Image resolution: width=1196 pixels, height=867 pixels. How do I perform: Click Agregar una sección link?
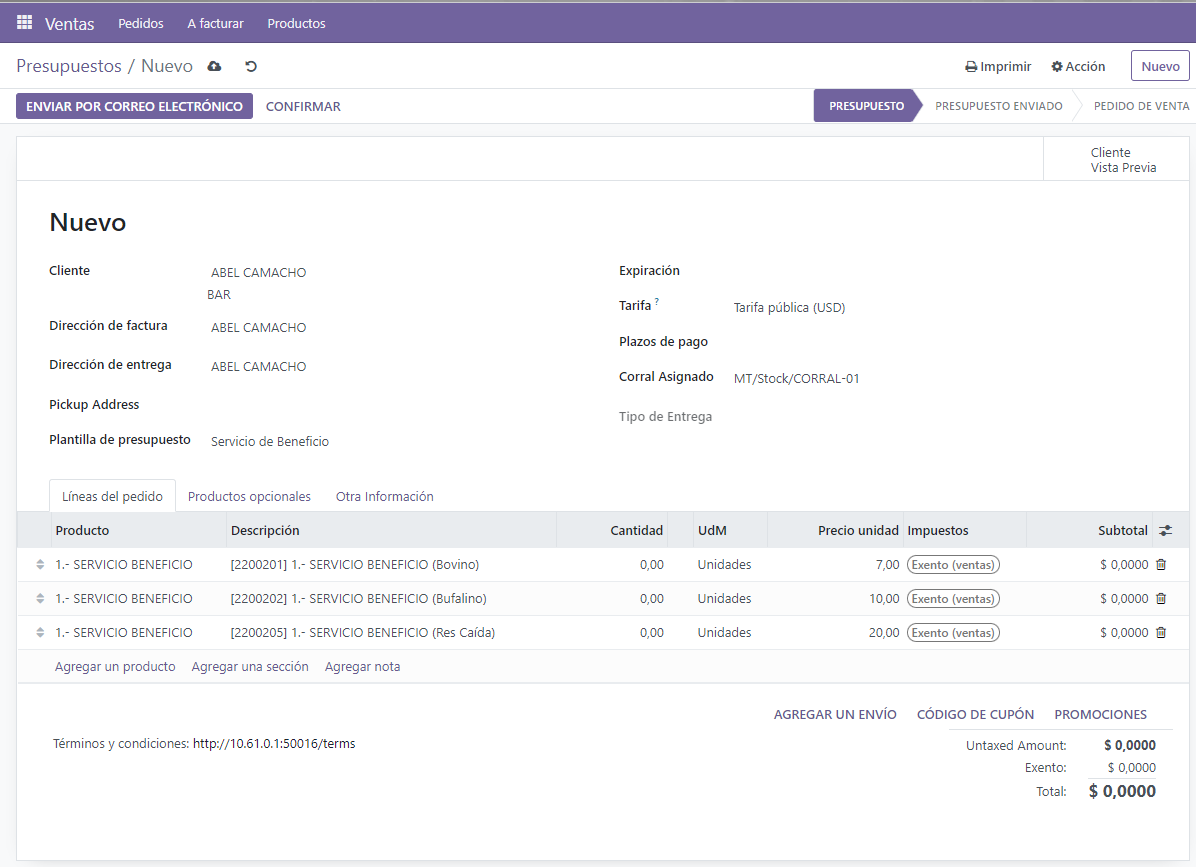[x=250, y=666]
